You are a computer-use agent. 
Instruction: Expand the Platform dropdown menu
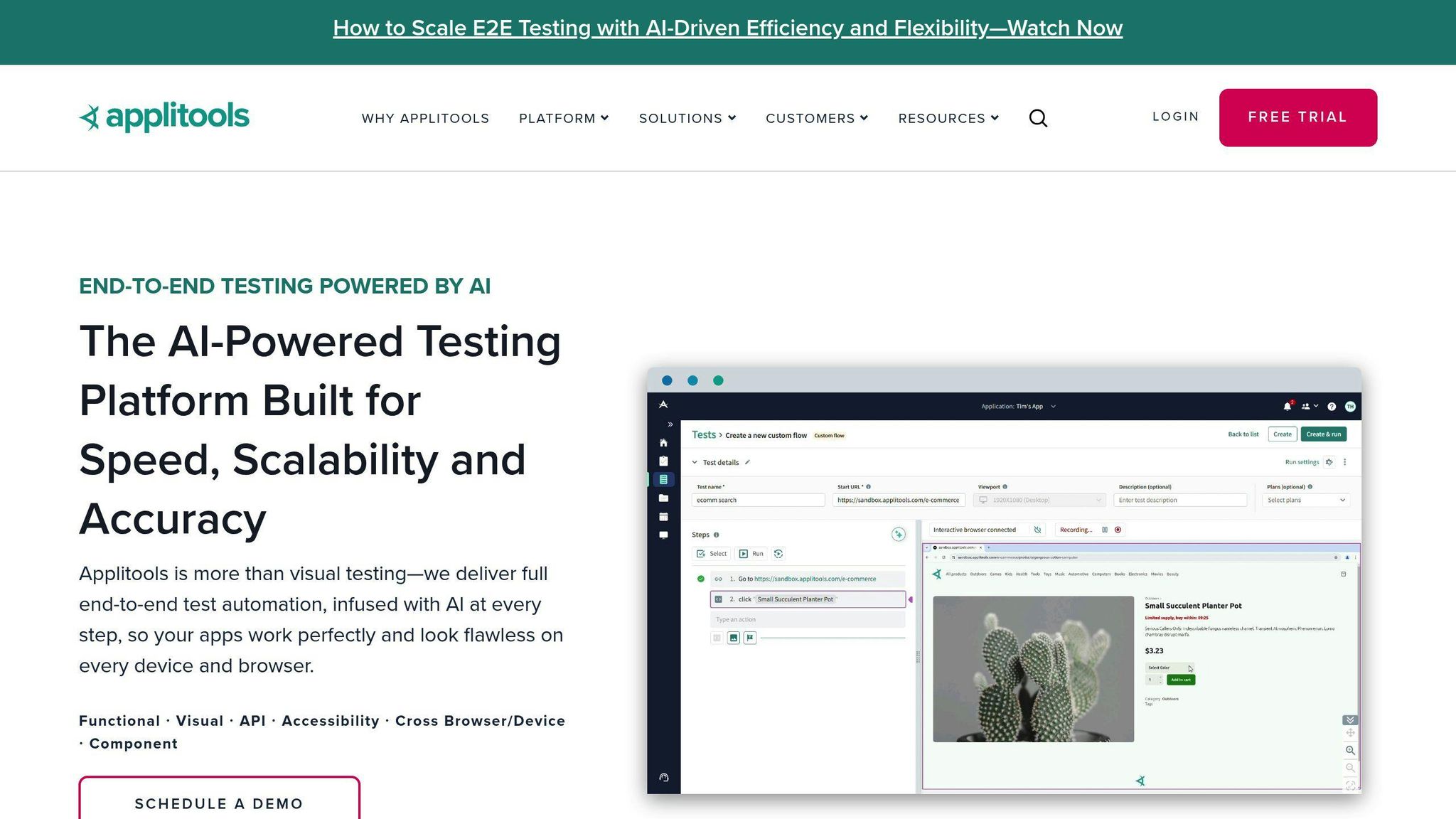564,118
